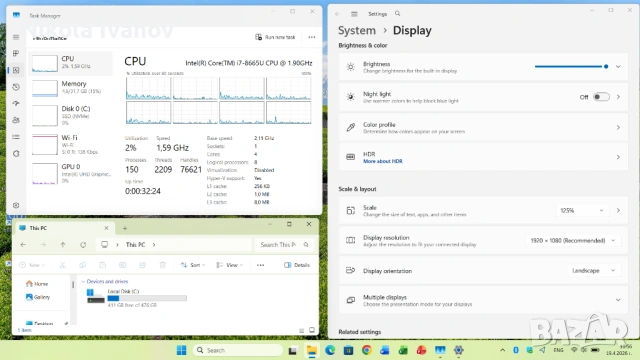
Task: Click Explorer back navigation arrow
Action: pos(23,244)
